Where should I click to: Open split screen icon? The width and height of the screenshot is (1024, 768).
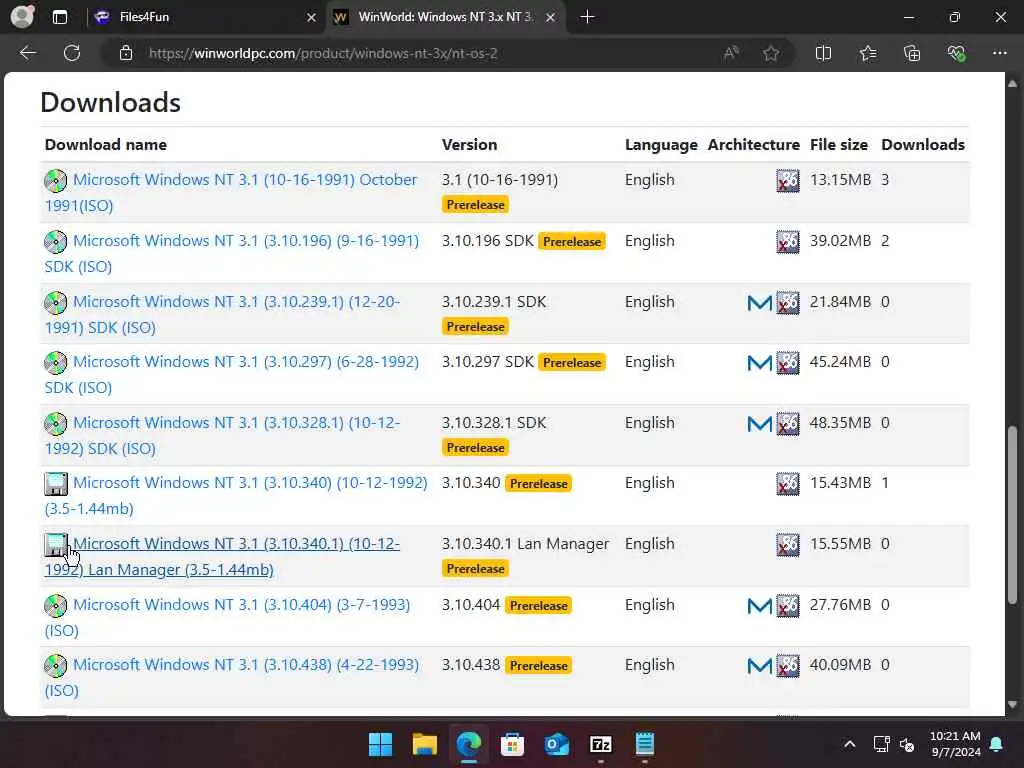tap(824, 53)
